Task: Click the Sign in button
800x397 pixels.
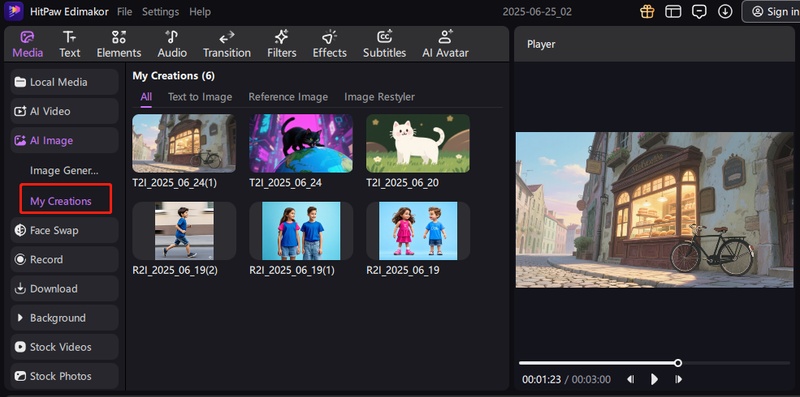Action: pos(771,11)
